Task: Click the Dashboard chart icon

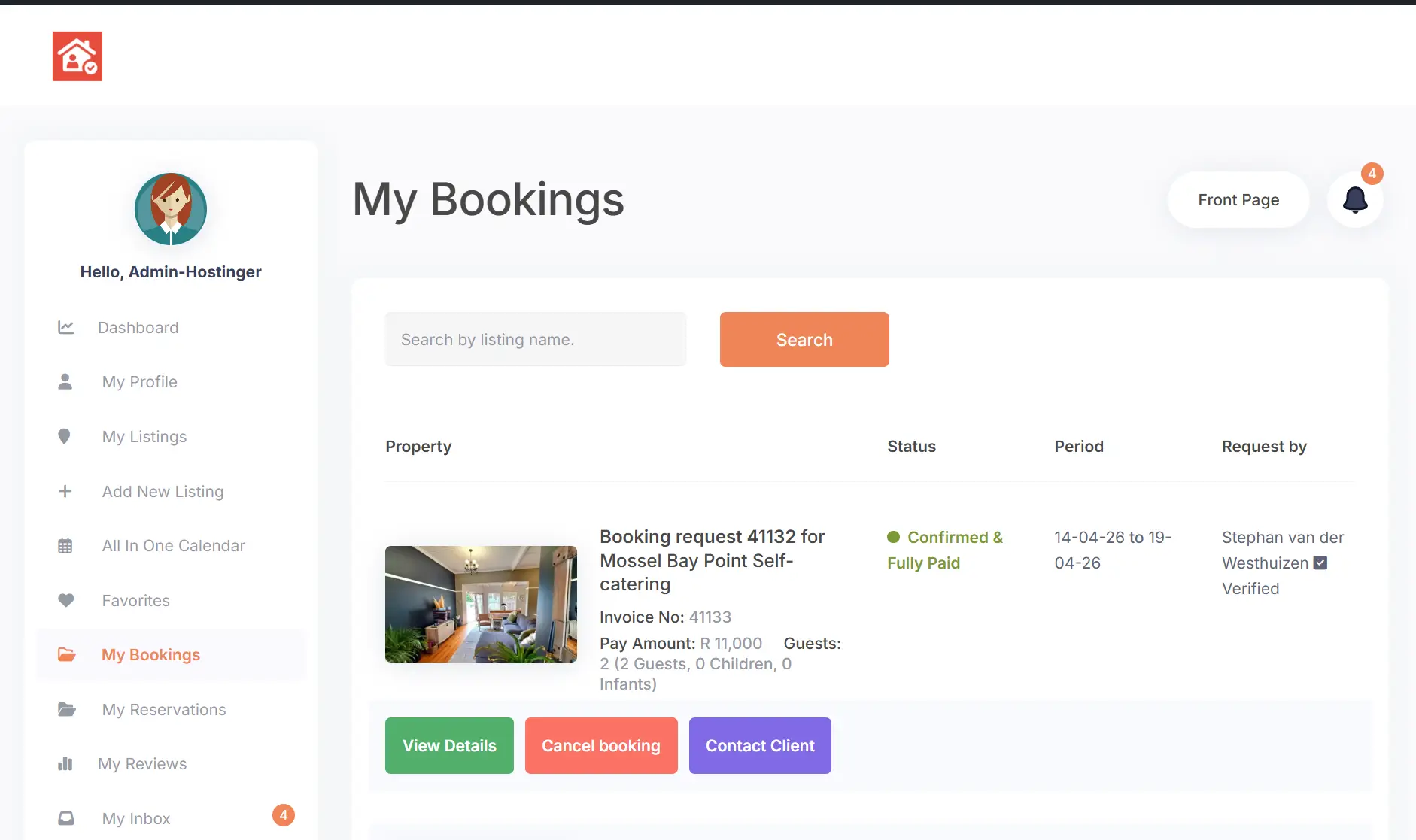Action: coord(66,328)
